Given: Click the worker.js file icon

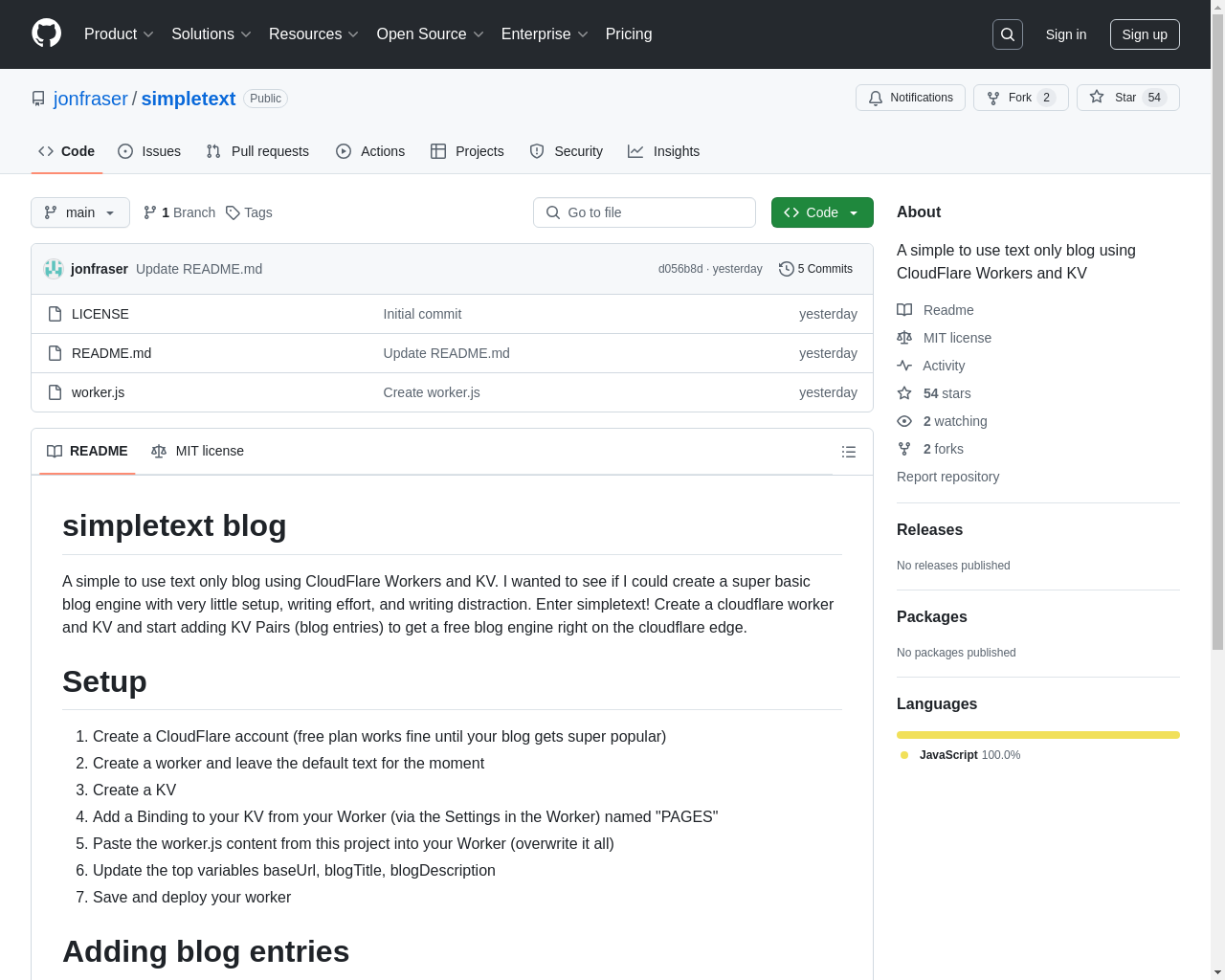Looking at the screenshot, I should pos(55,392).
